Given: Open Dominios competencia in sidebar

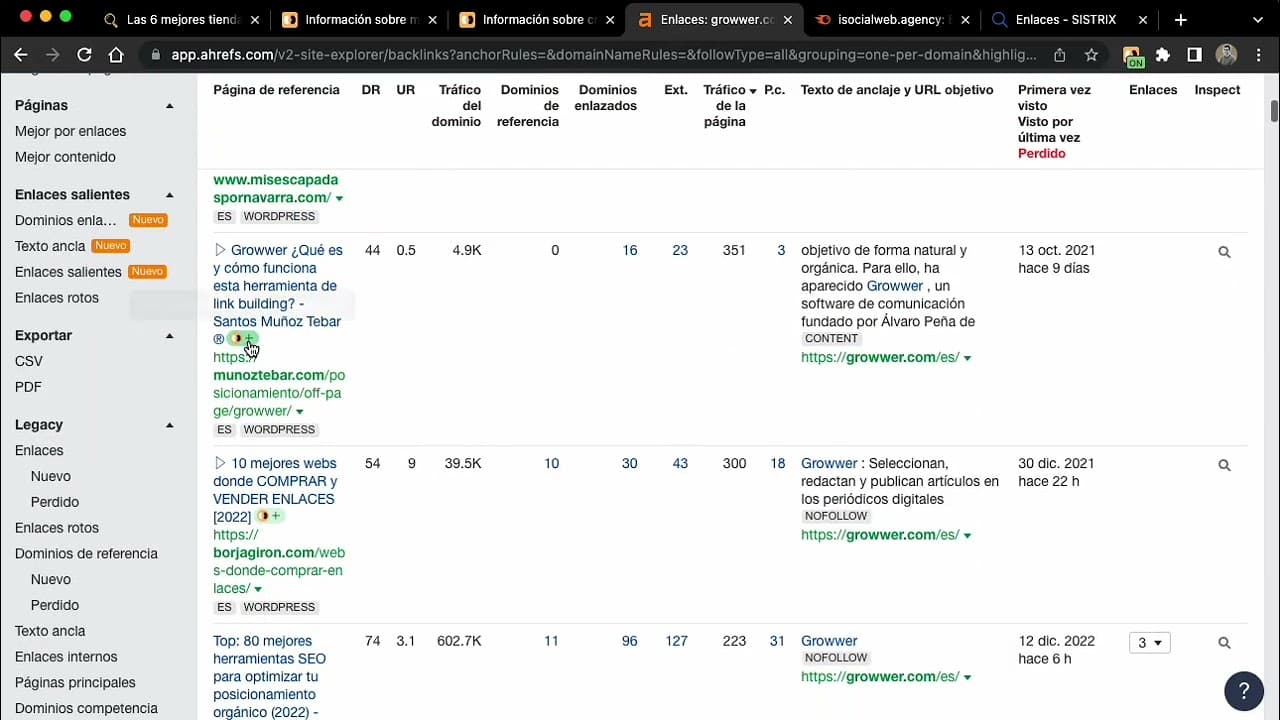Looking at the screenshot, I should coord(86,709).
